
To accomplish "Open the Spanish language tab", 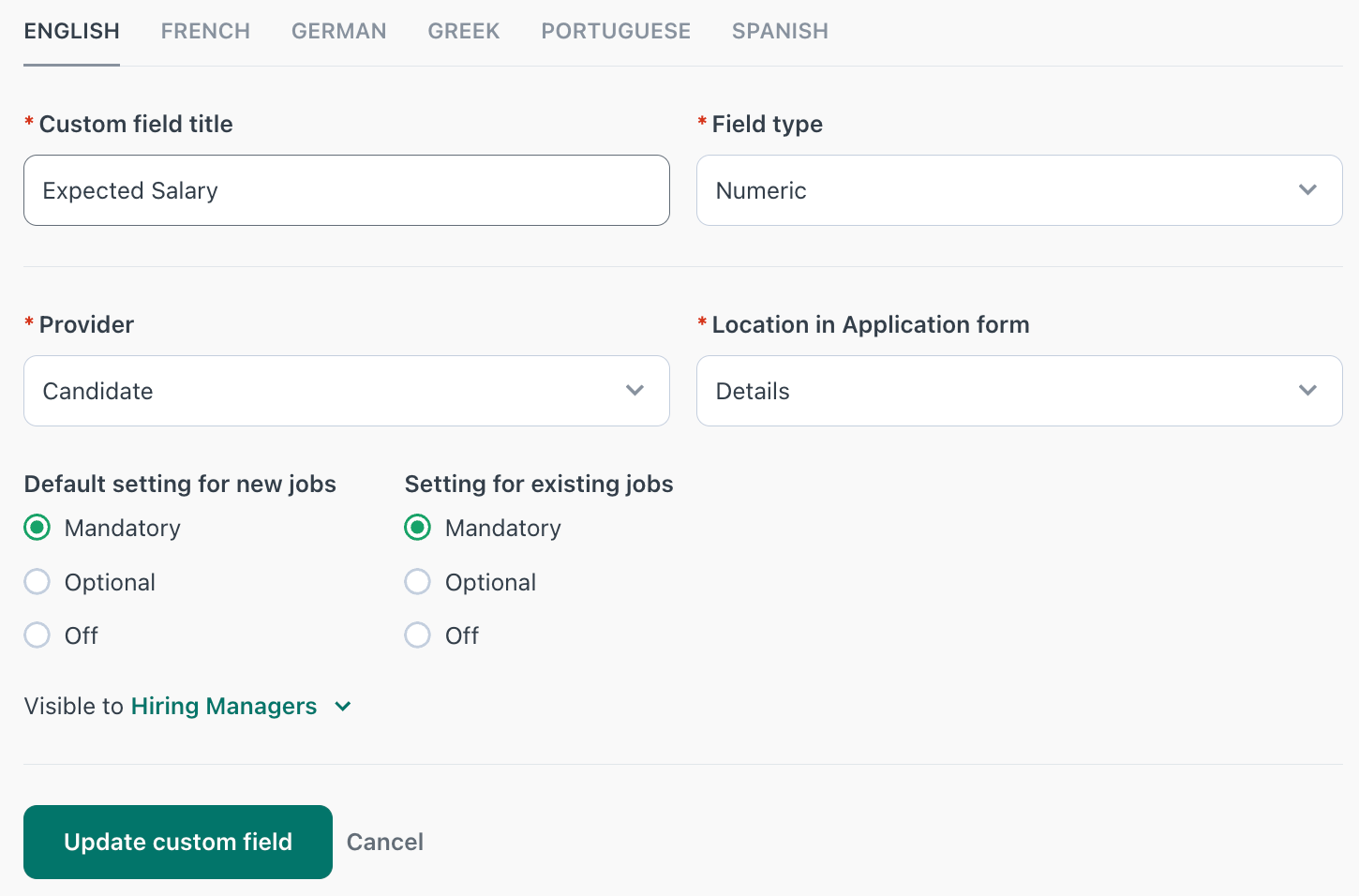I will coord(780,31).
